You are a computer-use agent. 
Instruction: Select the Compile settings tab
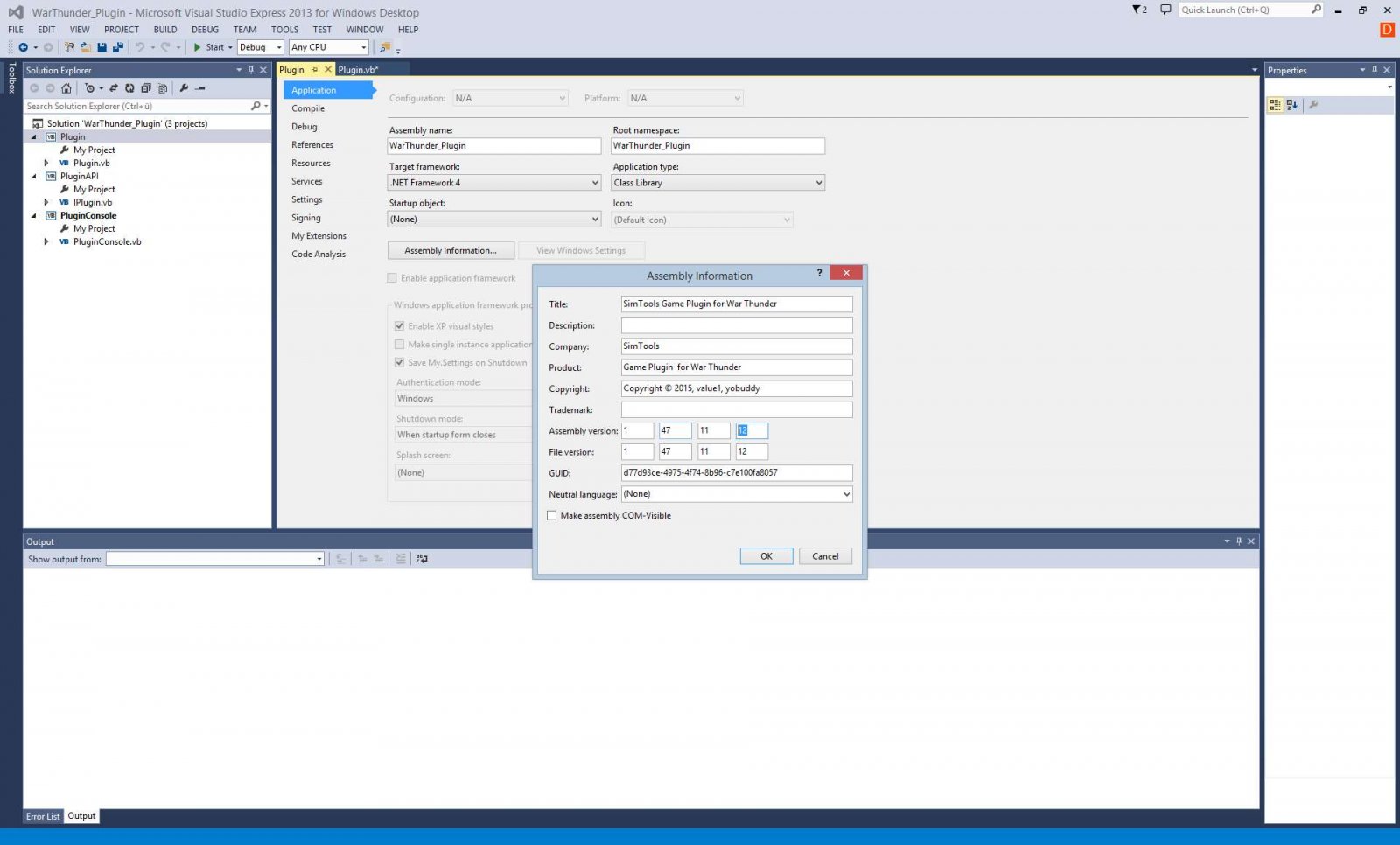[x=308, y=108]
